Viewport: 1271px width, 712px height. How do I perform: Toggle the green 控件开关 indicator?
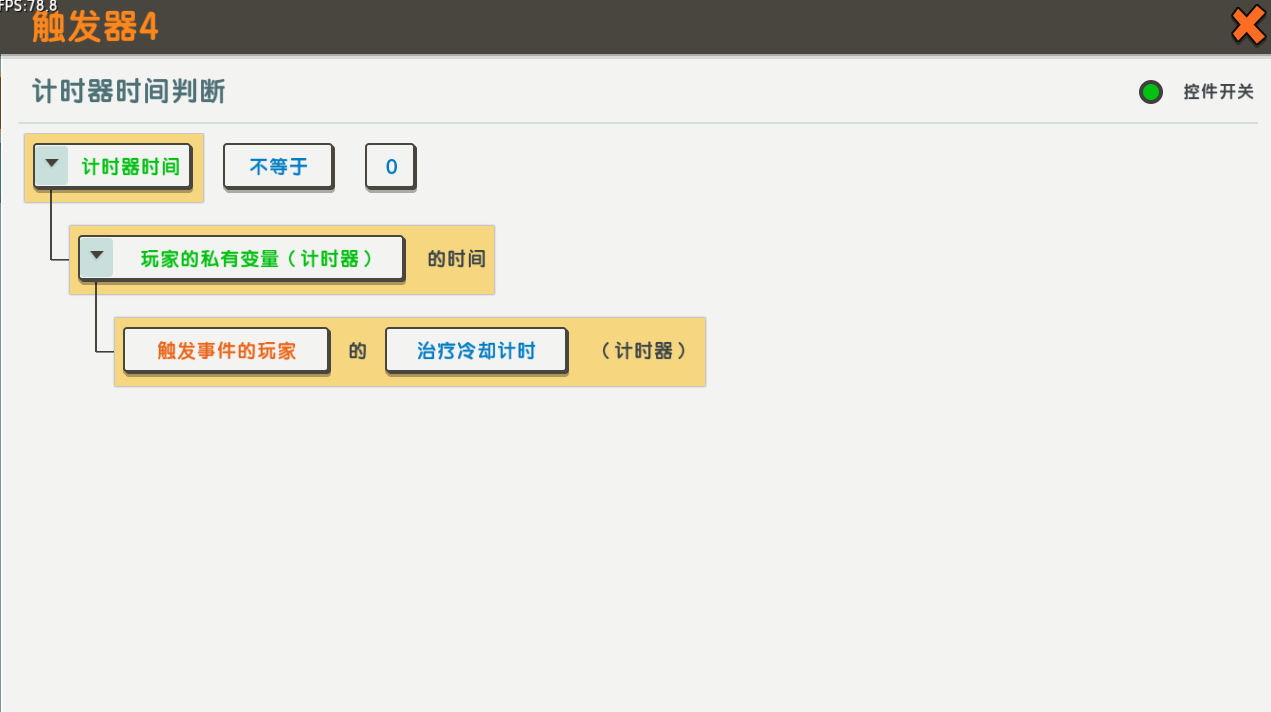1151,92
